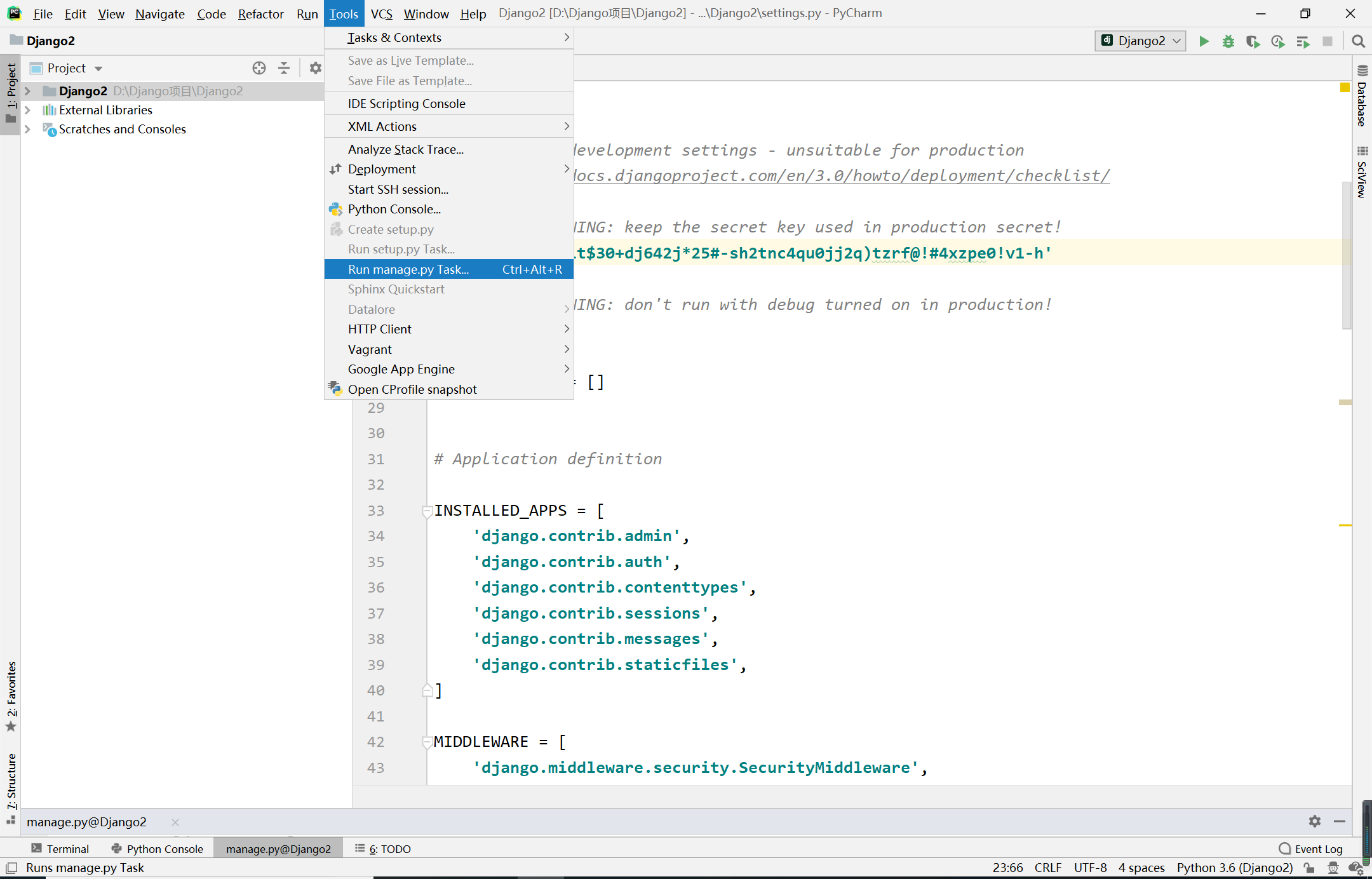Expand the Django2 project folder
The width and height of the screenshot is (1372, 879).
pos(27,91)
